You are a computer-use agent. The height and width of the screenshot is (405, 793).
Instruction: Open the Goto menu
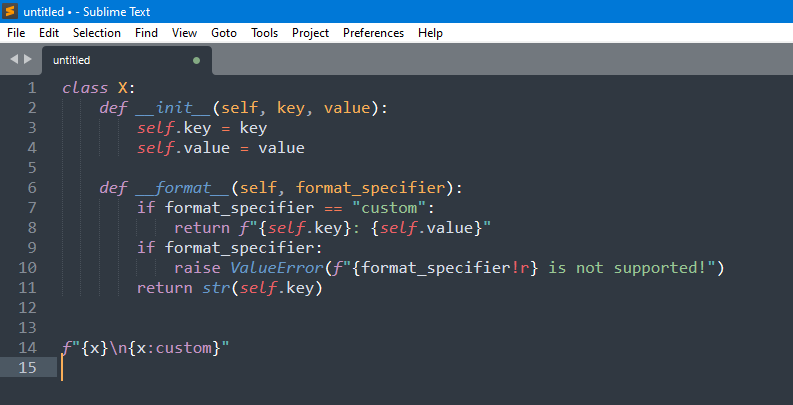pyautogui.click(x=224, y=33)
